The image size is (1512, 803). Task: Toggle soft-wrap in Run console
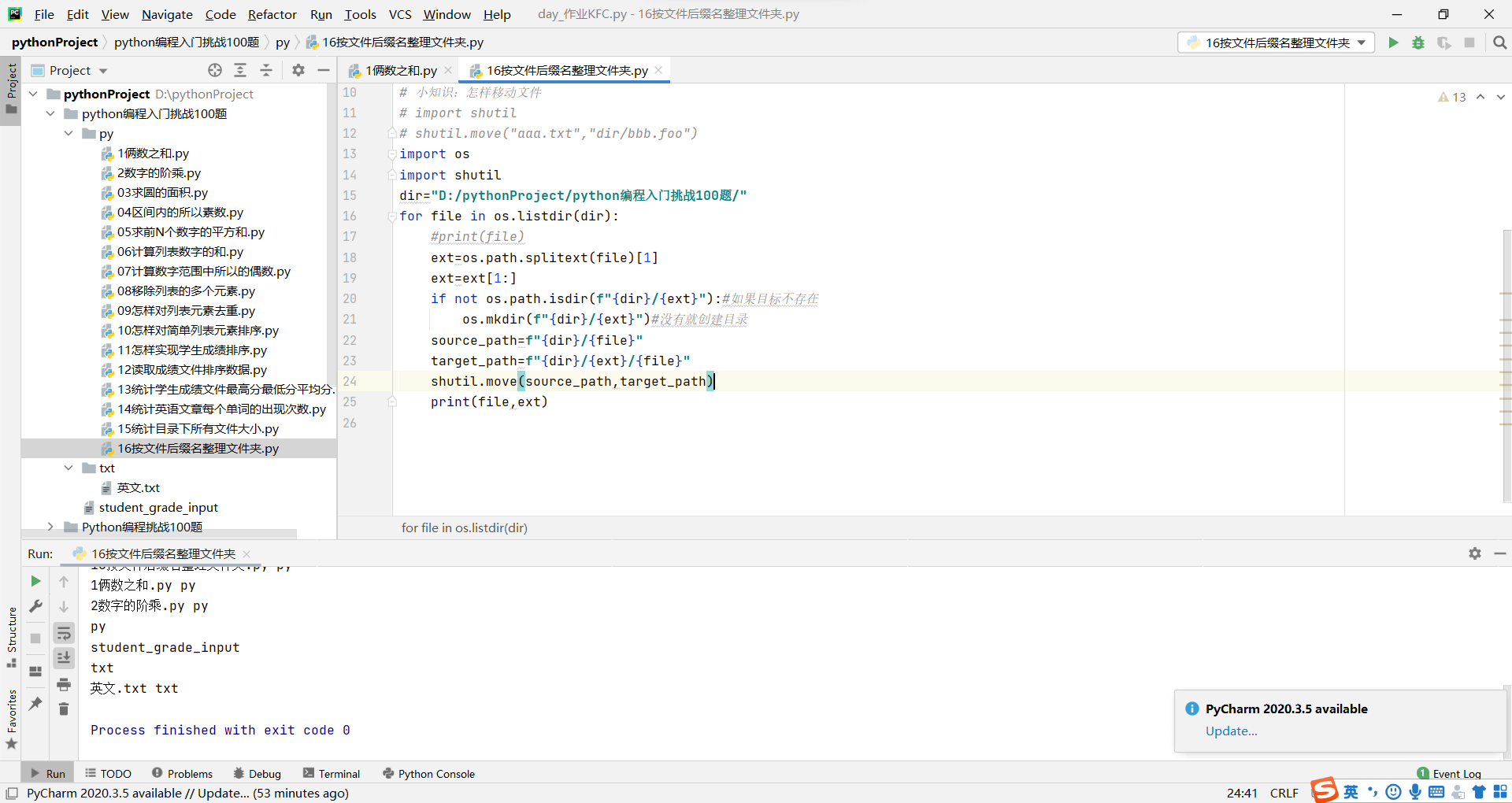pyautogui.click(x=64, y=633)
